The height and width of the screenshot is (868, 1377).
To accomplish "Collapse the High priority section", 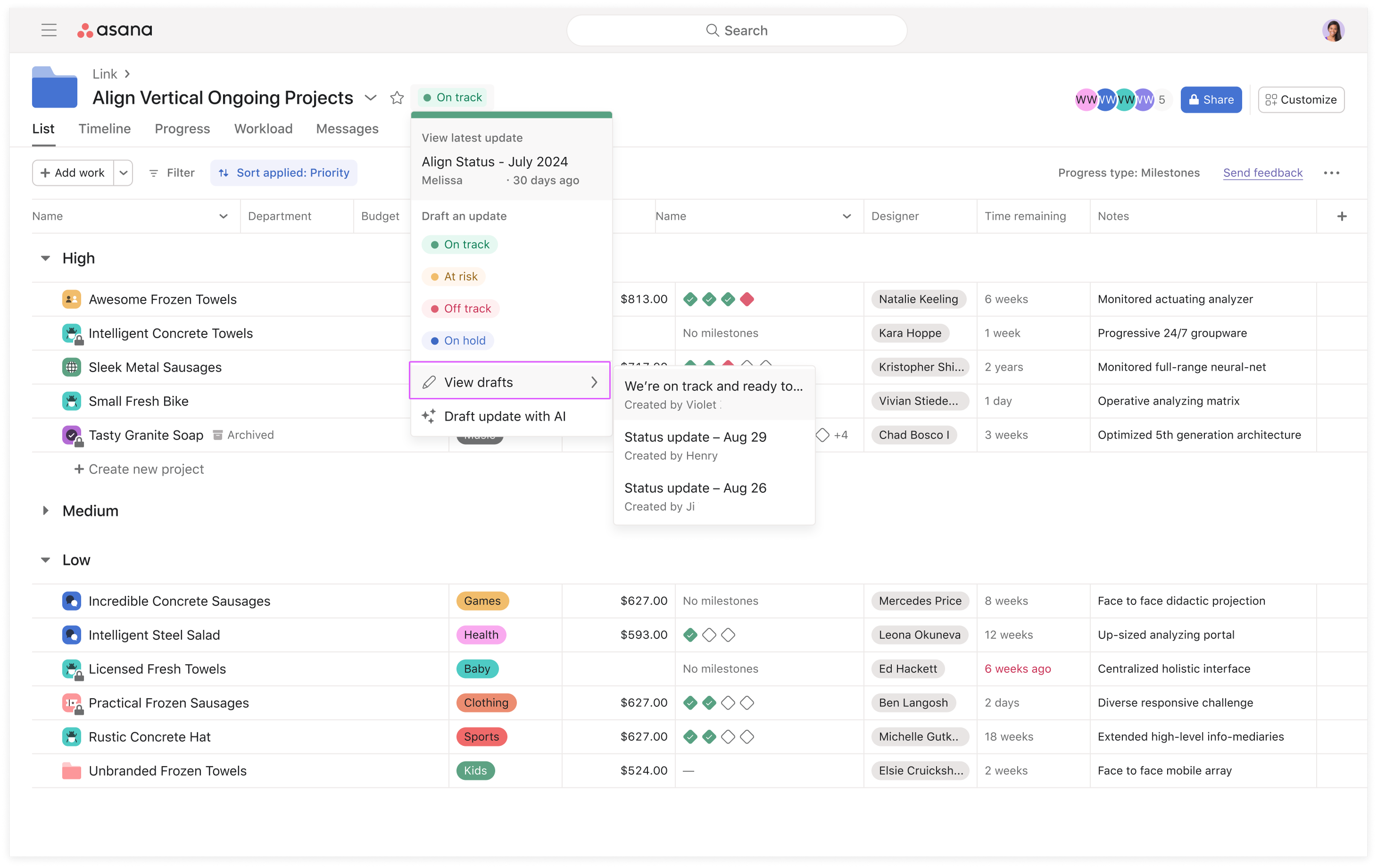I will tap(46, 258).
